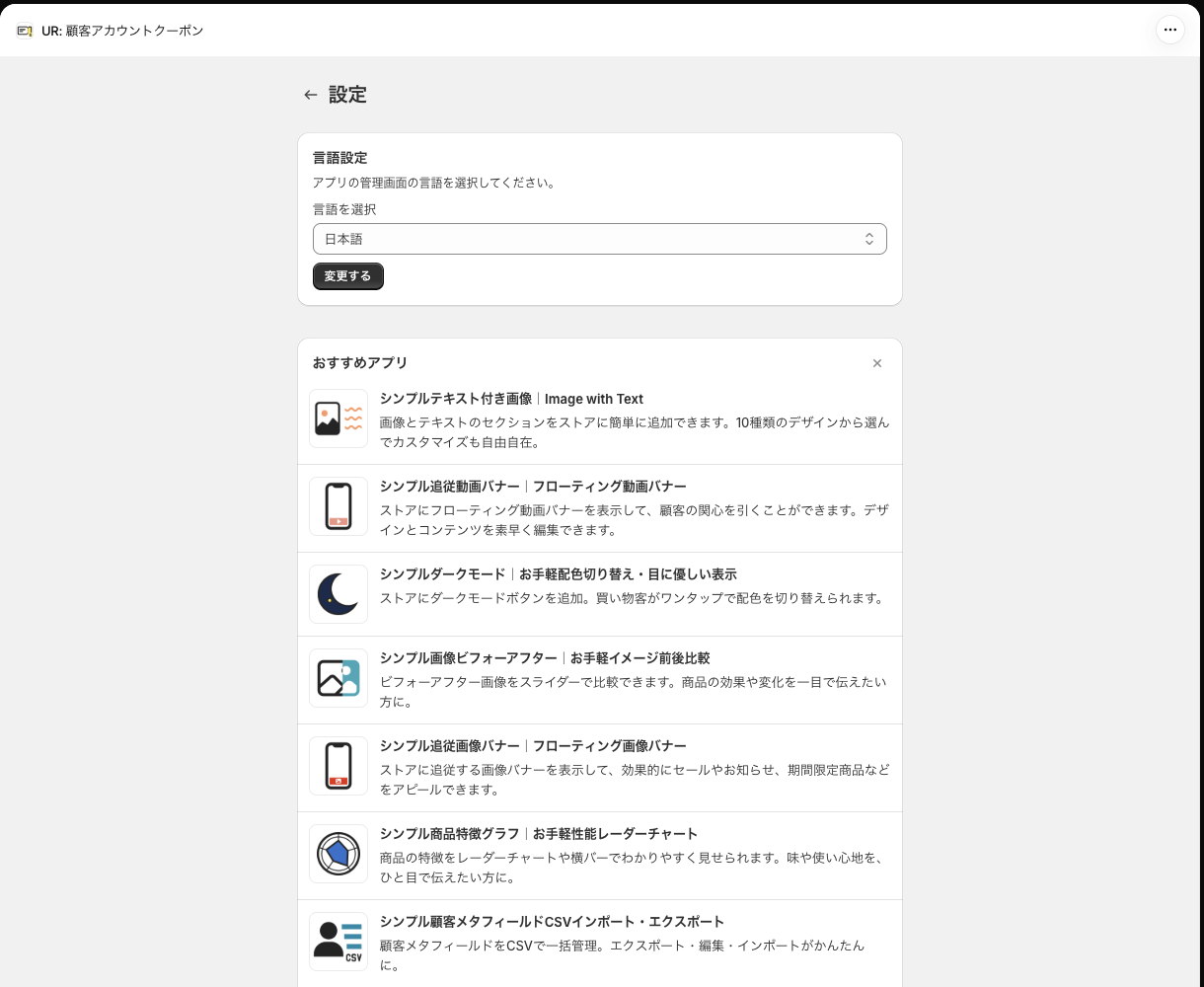This screenshot has width=1204, height=987.
Task: Click description starting ビフォーアフター画像をスライダーで比較
Action: (634, 692)
